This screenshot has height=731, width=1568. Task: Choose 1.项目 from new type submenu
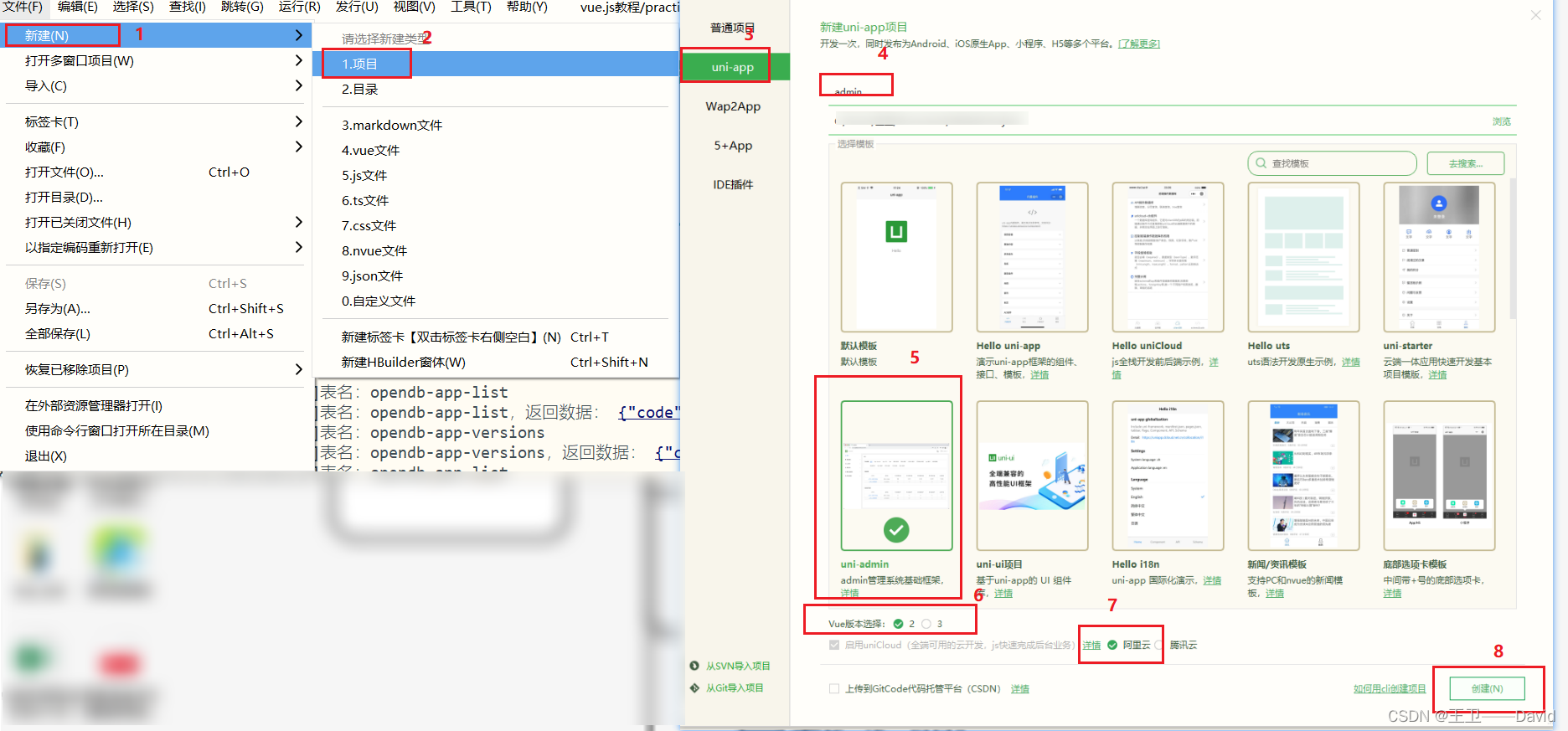(x=496, y=64)
